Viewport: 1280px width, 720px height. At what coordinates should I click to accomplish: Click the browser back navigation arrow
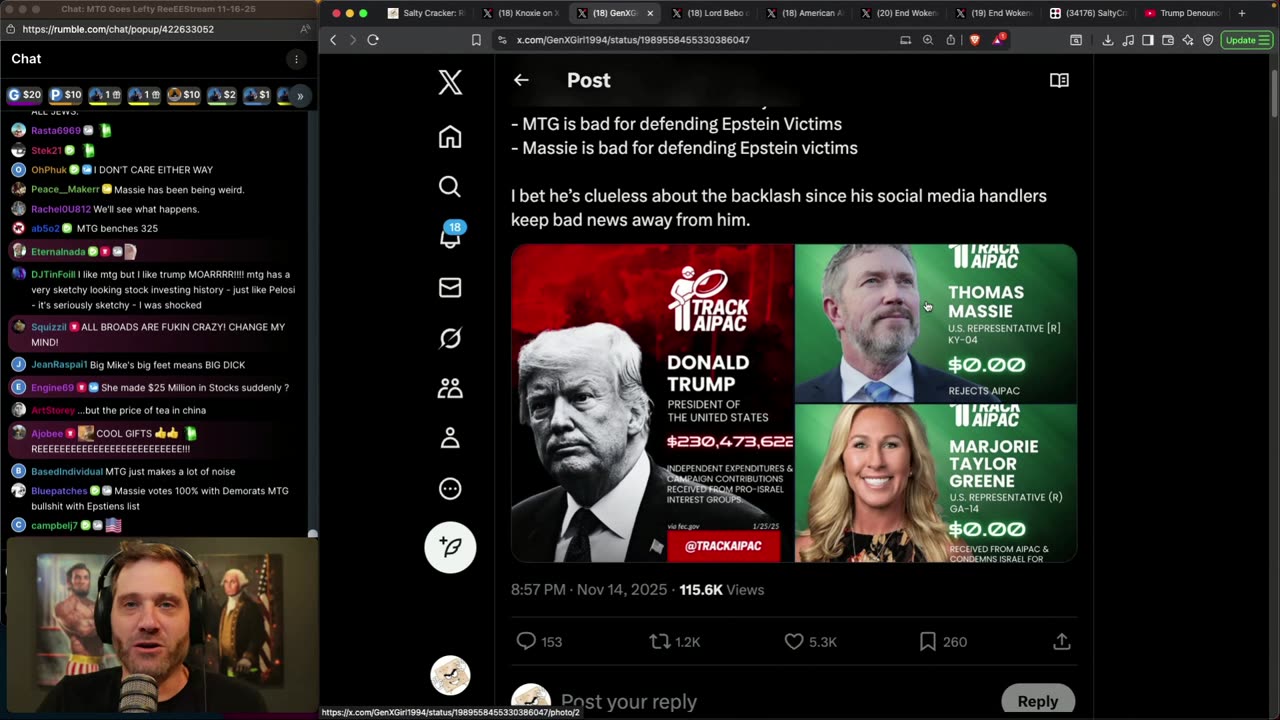click(334, 40)
